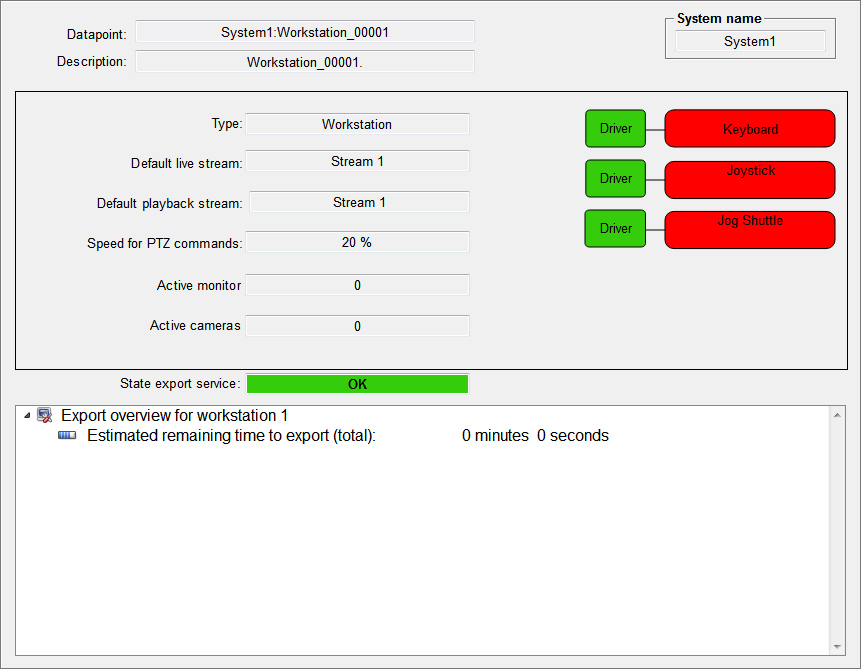Click the green OK state export indicator
The height and width of the screenshot is (669, 861).
pyautogui.click(x=357, y=384)
